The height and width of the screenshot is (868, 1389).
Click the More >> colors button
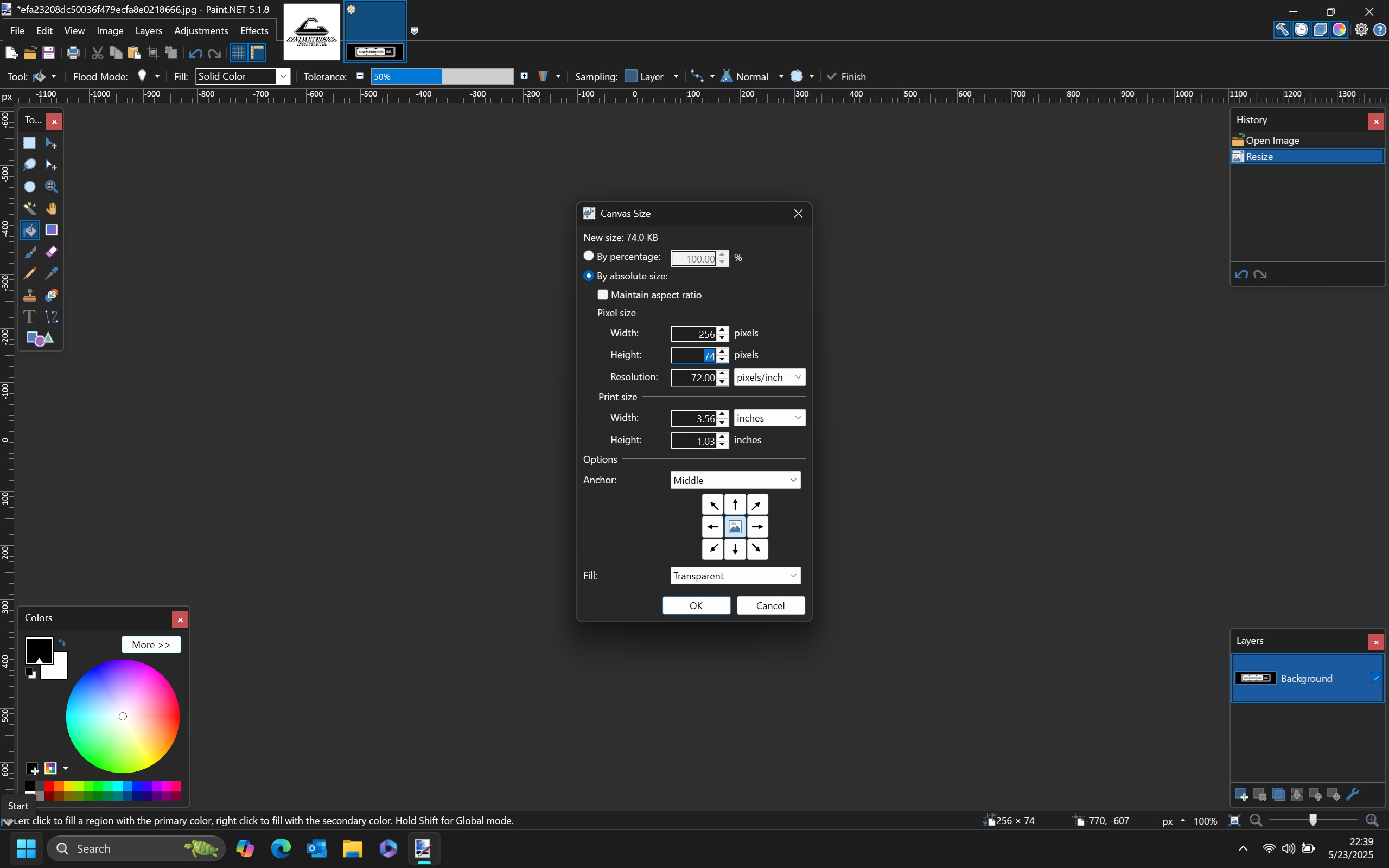tap(151, 644)
